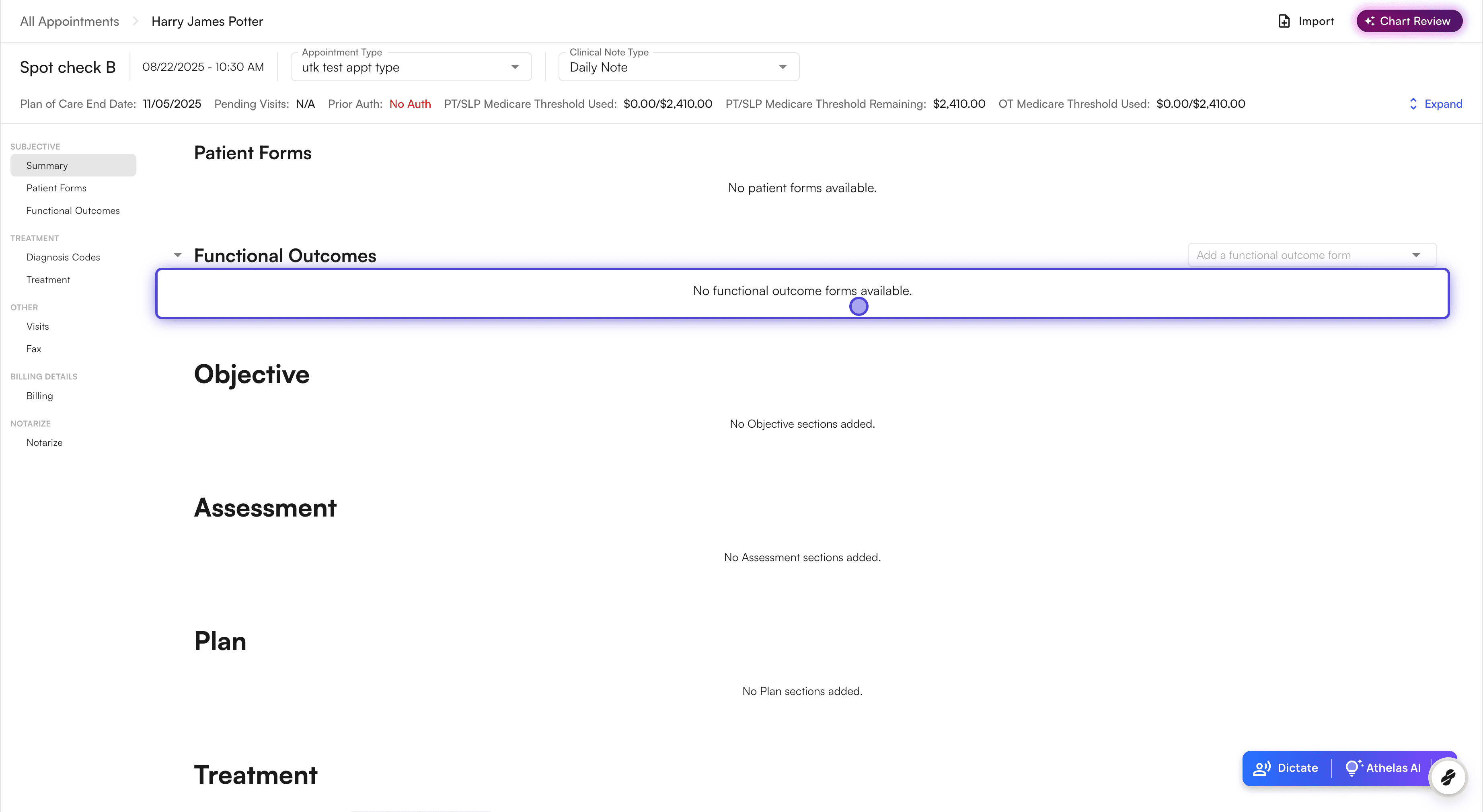Screen dimensions: 1483x812
Task: Click the round floating pen icon
Action: (1448, 777)
